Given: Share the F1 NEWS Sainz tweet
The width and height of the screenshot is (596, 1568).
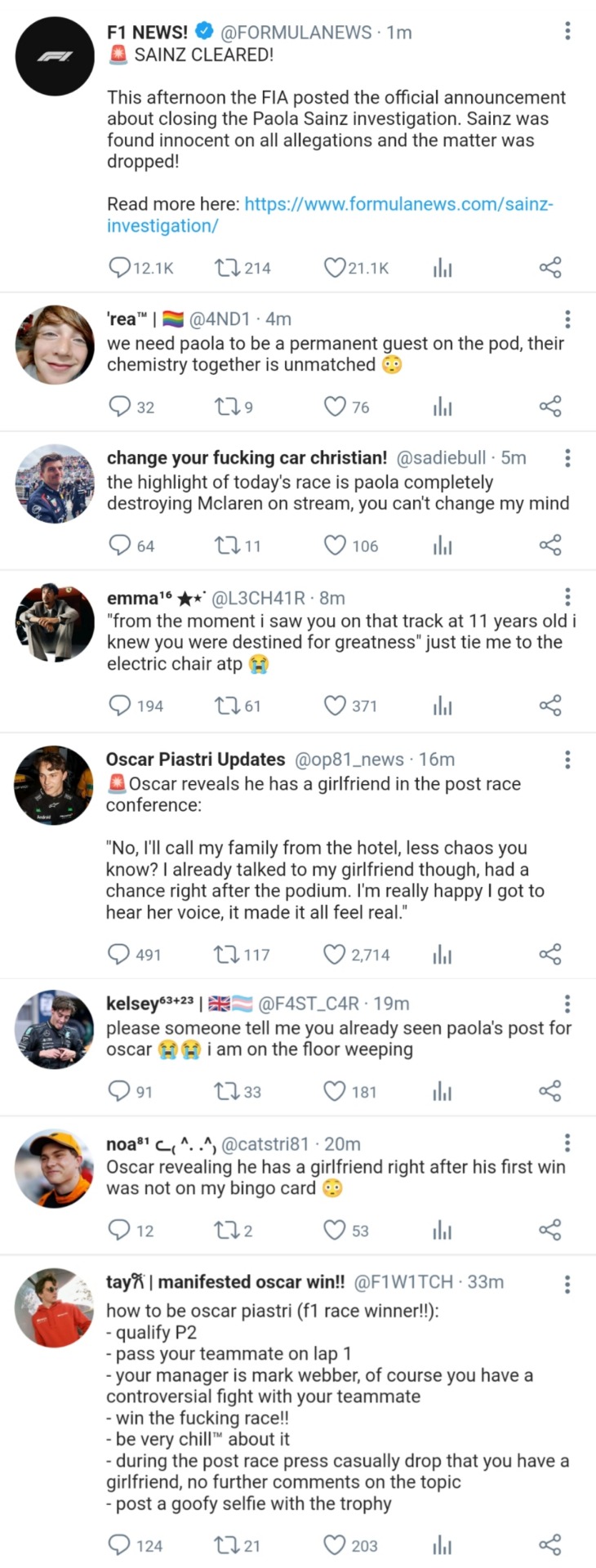Looking at the screenshot, I should click(x=550, y=268).
